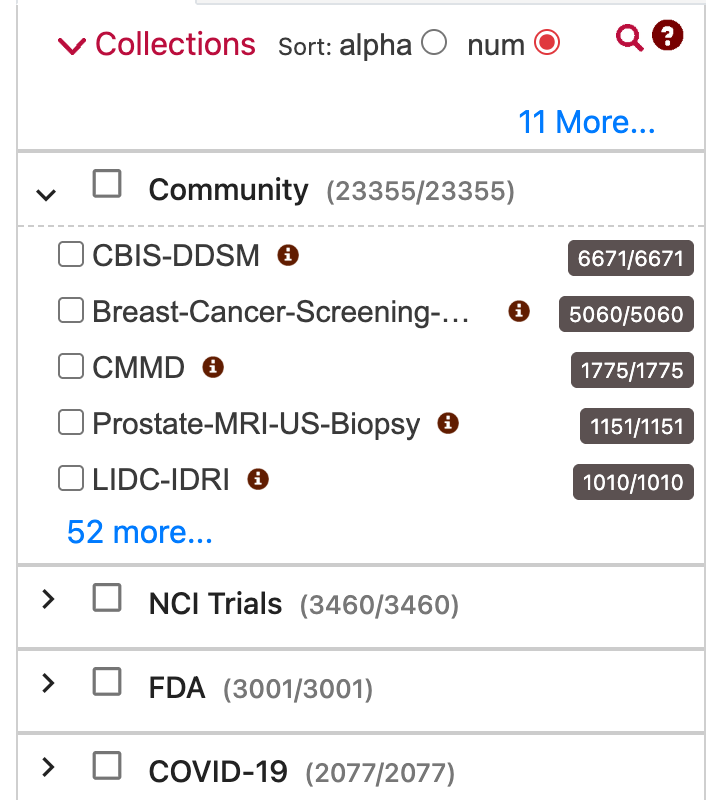The height and width of the screenshot is (800, 714).
Task: Check the Community group checkbox
Action: (107, 183)
